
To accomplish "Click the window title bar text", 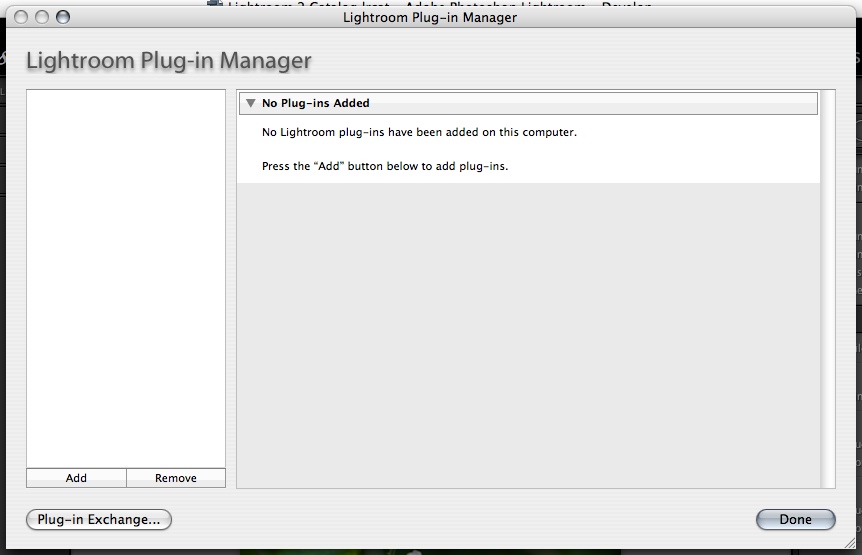I will [430, 17].
